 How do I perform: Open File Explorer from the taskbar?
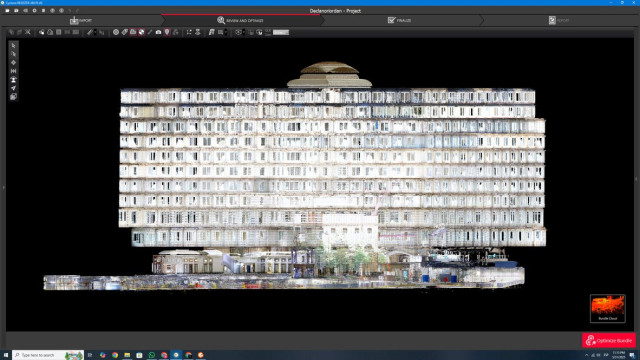(x=127, y=355)
